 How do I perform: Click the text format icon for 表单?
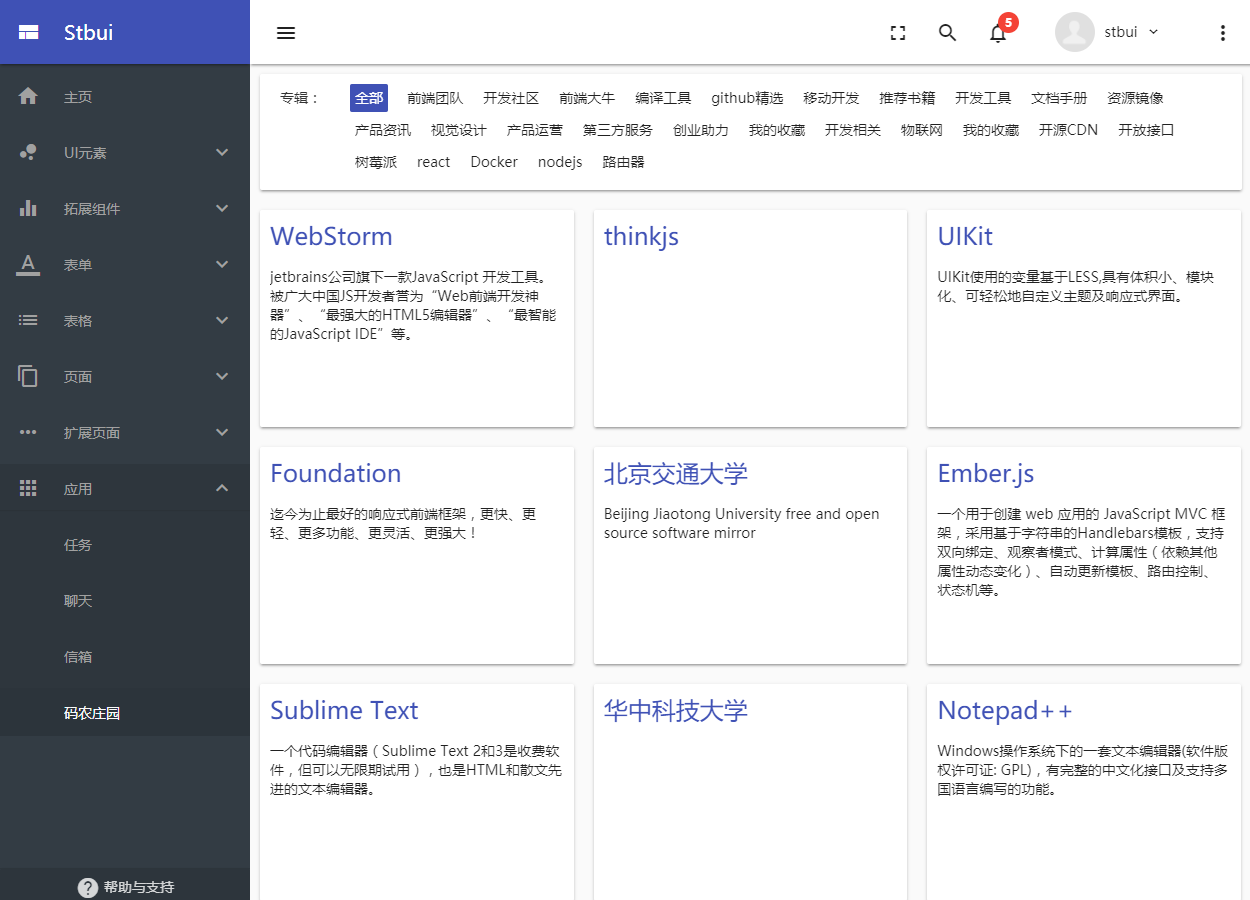28,264
